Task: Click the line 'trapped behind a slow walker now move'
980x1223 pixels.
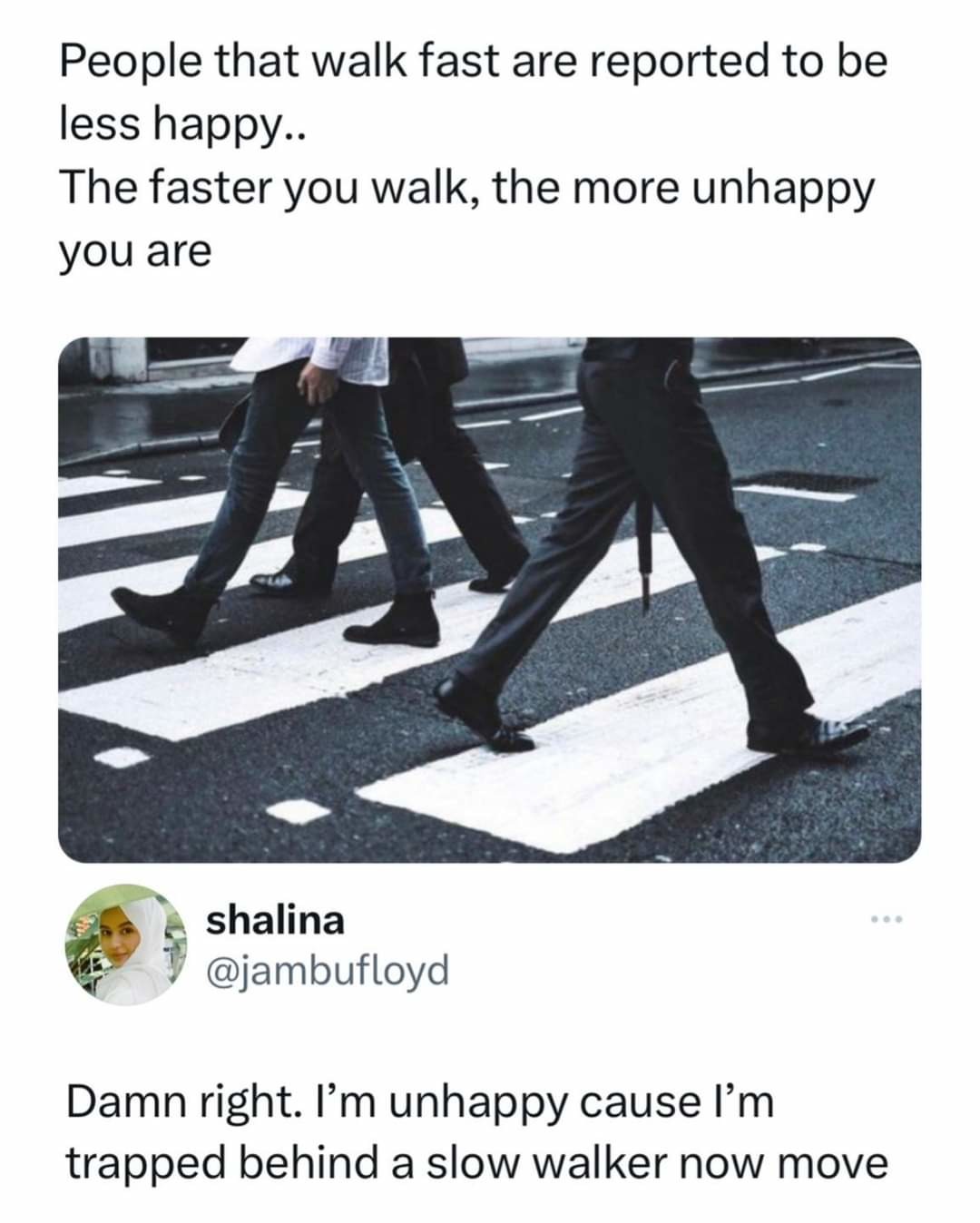Action: (476, 1164)
